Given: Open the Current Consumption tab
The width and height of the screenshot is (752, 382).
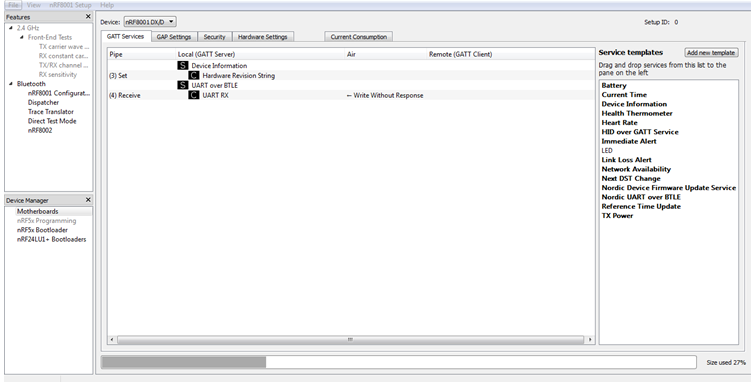Looking at the screenshot, I should pyautogui.click(x=359, y=37).
